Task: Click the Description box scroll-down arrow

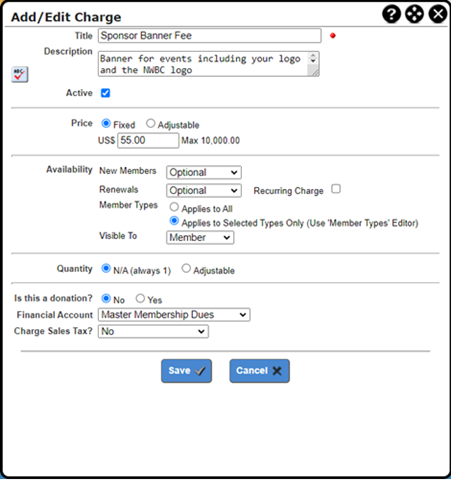Action: [x=313, y=61]
